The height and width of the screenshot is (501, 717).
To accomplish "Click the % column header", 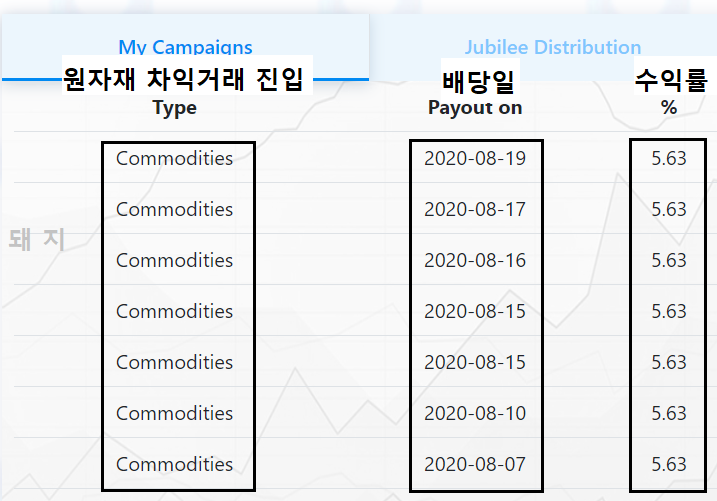I will 669,108.
